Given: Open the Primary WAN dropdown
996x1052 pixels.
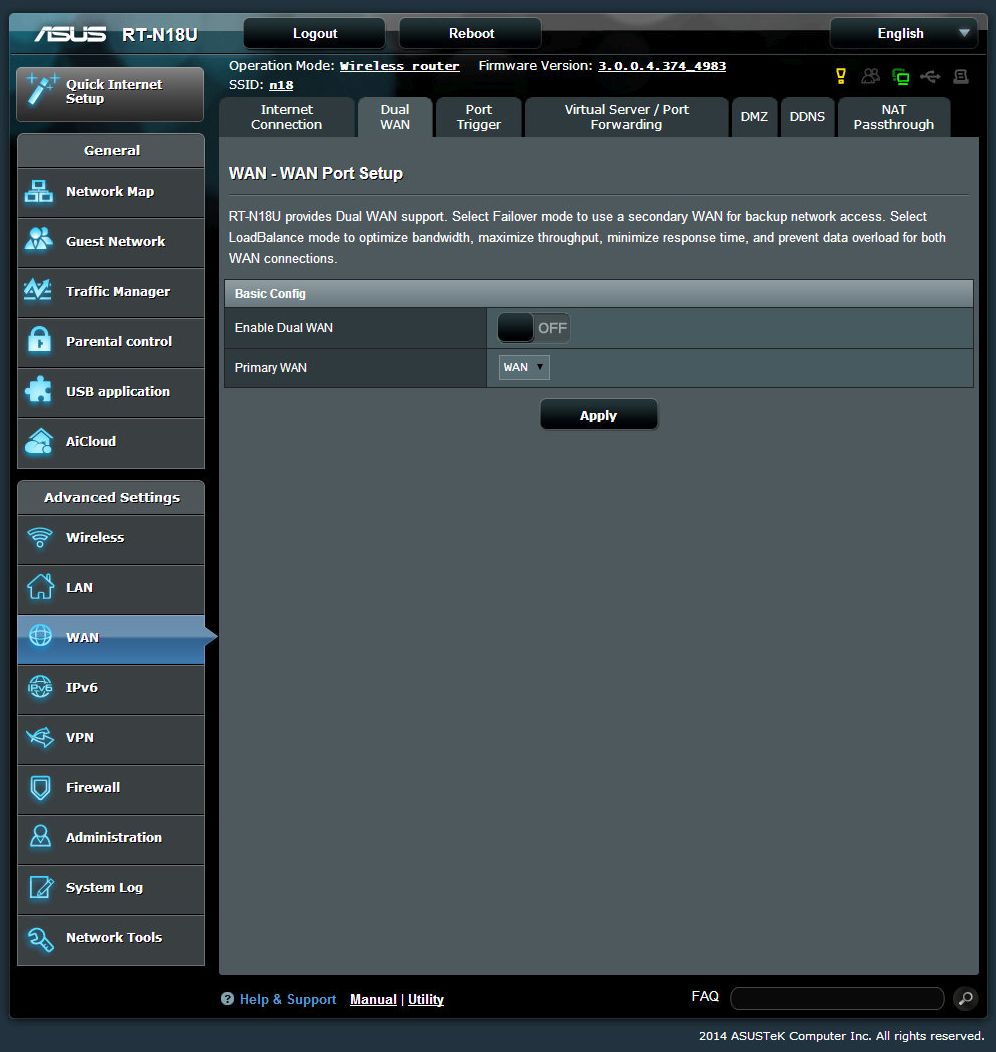Looking at the screenshot, I should coord(524,367).
